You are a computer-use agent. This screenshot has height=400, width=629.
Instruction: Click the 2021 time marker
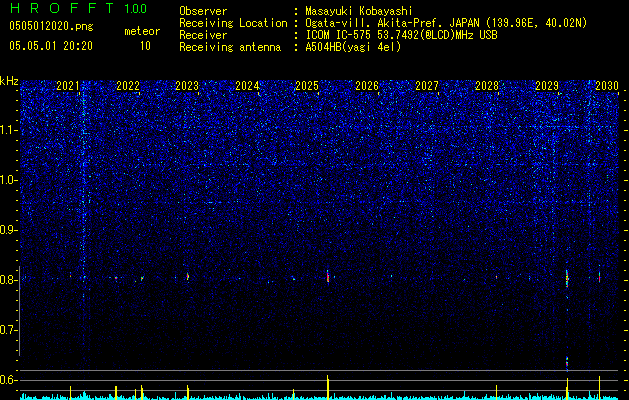tap(67, 86)
